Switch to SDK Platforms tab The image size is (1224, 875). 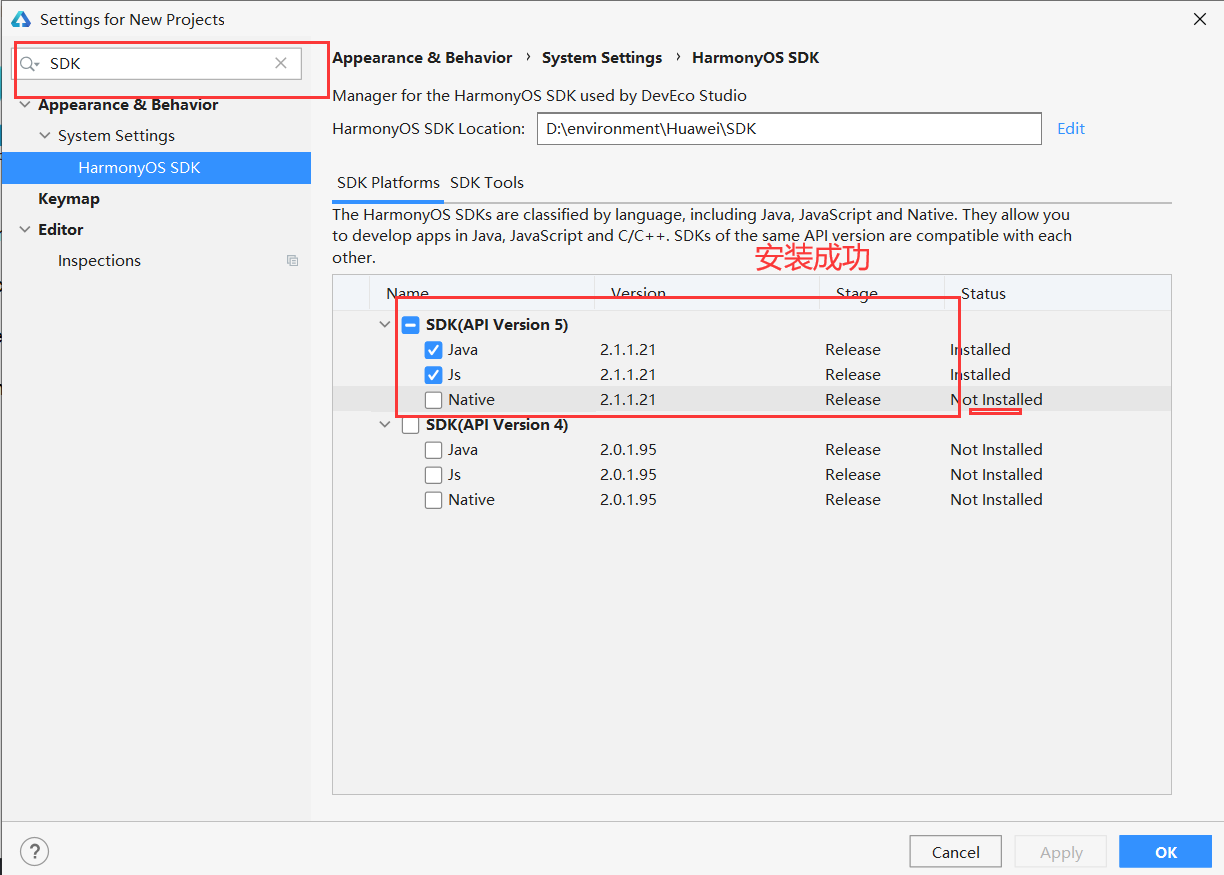[388, 183]
